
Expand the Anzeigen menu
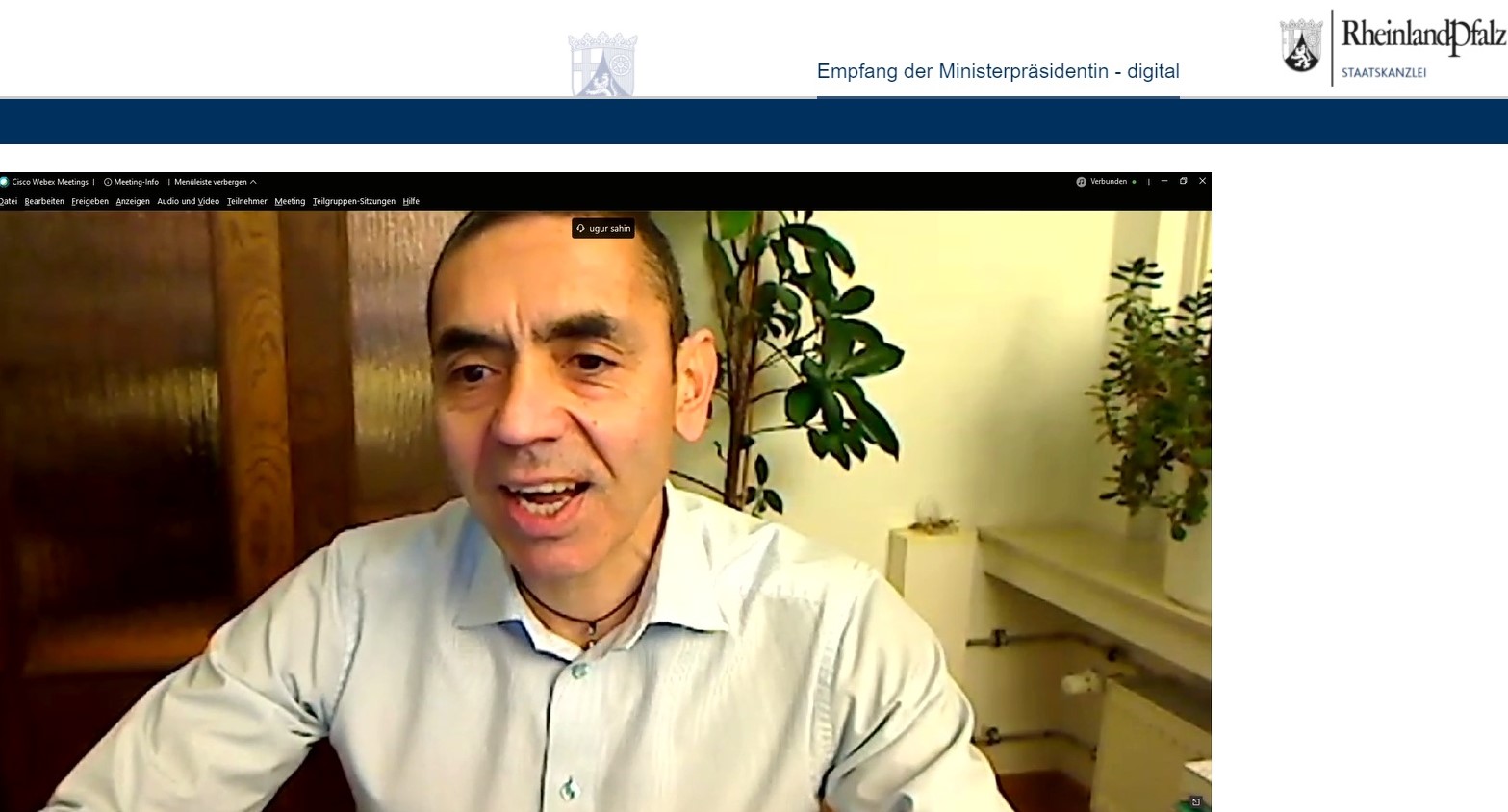(x=133, y=202)
